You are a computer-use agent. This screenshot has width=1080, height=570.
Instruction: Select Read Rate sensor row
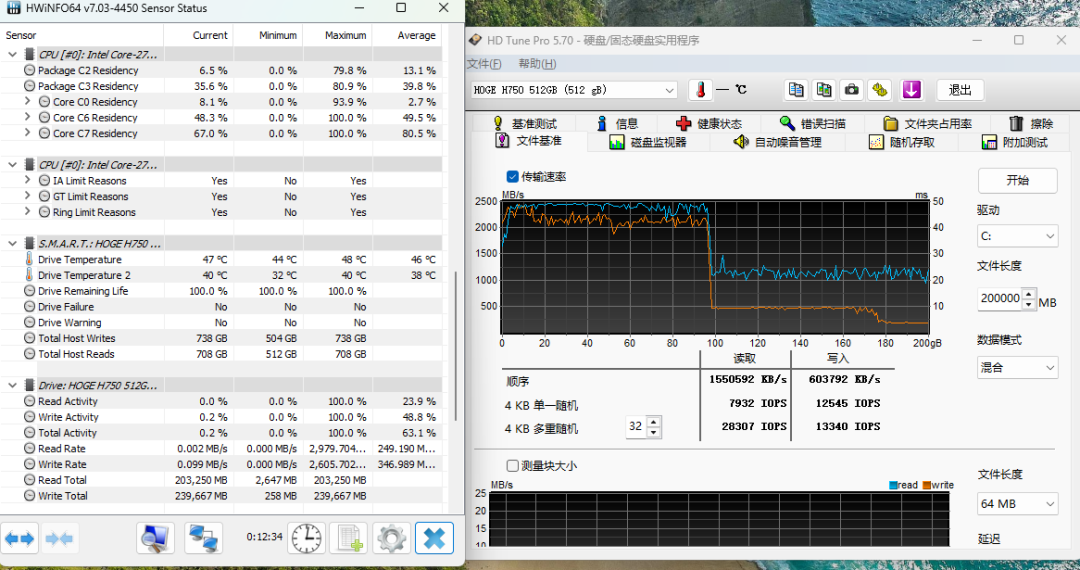click(221, 448)
